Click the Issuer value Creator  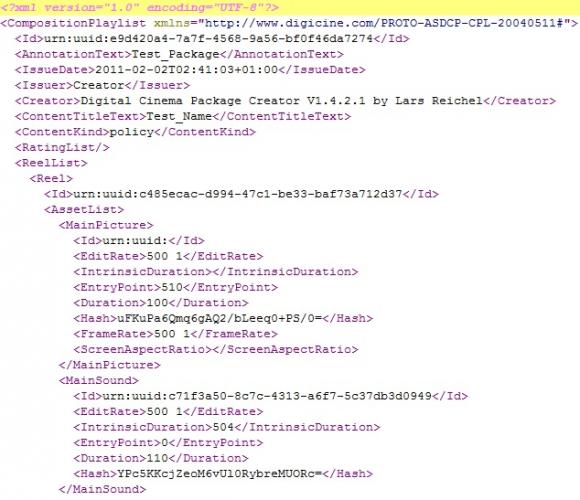[98, 85]
